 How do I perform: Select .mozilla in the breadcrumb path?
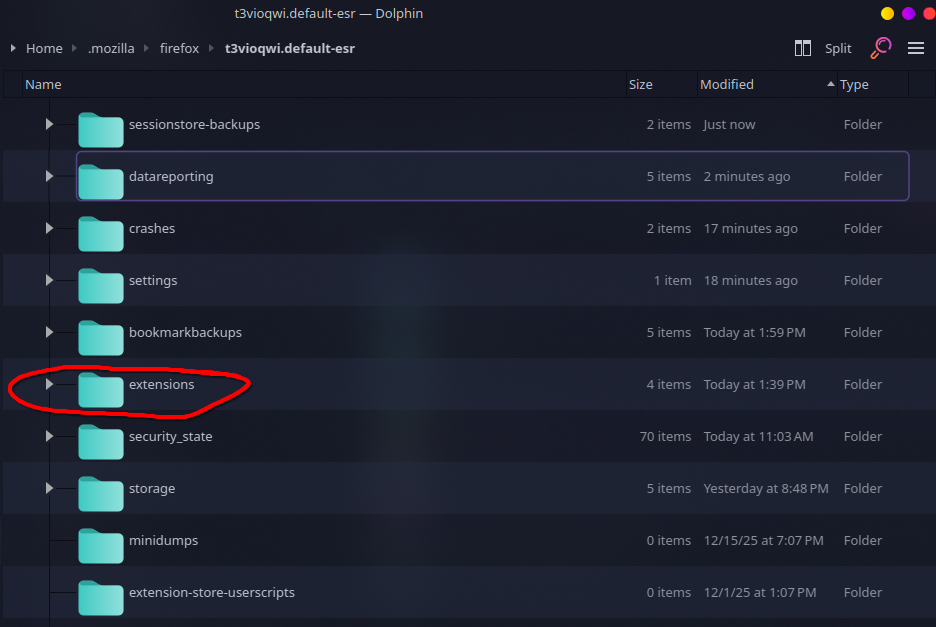pyautogui.click(x=111, y=47)
